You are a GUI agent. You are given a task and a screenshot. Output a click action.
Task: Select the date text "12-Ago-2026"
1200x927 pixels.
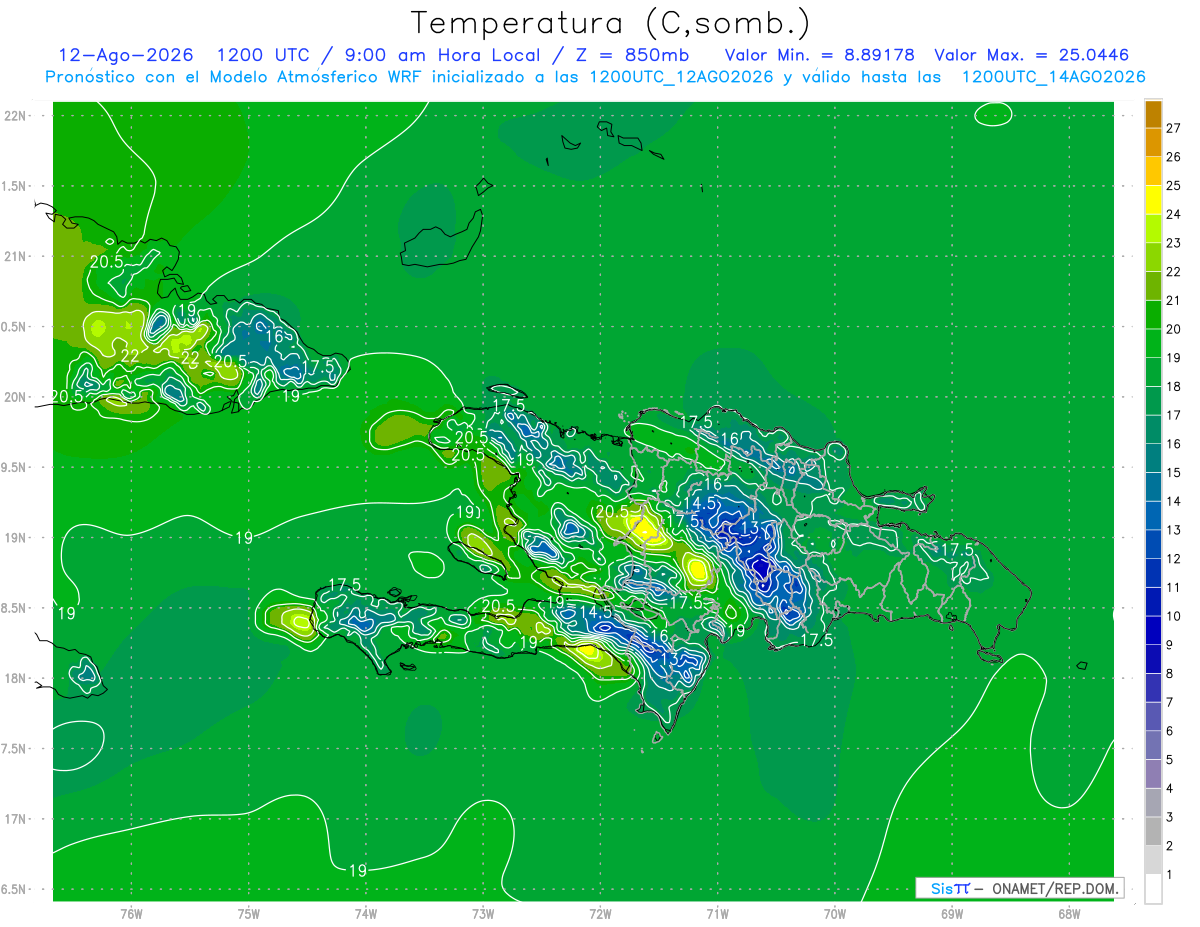click(x=125, y=55)
